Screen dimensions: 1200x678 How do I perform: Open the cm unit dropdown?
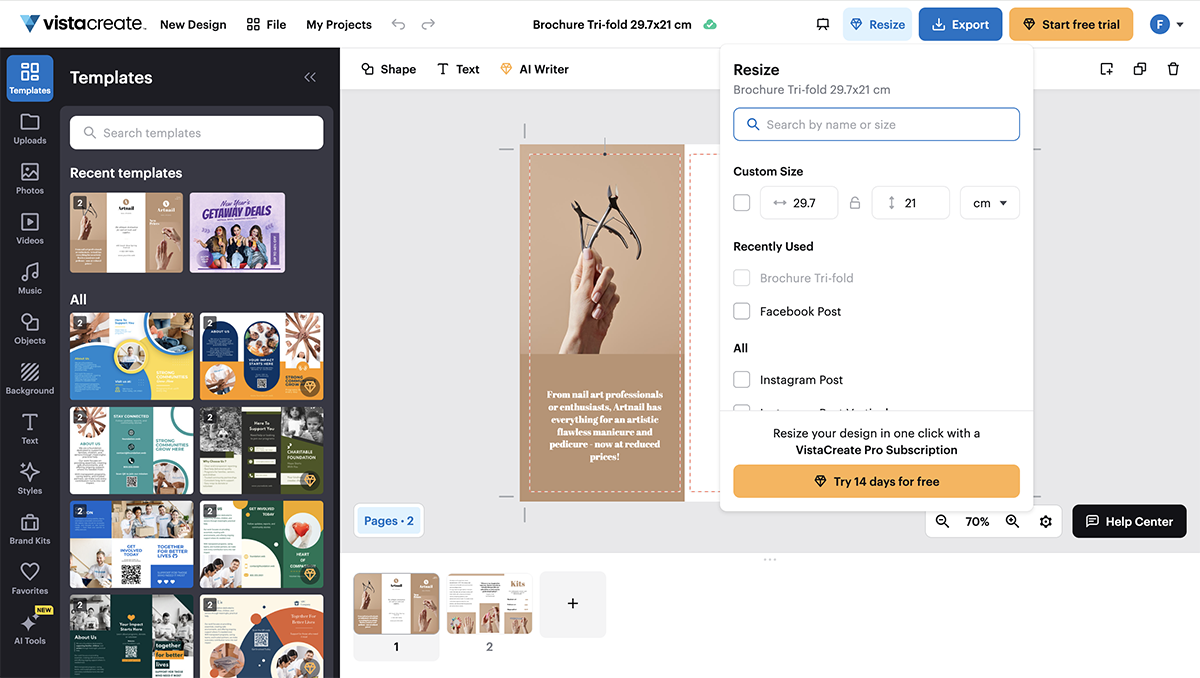989,202
